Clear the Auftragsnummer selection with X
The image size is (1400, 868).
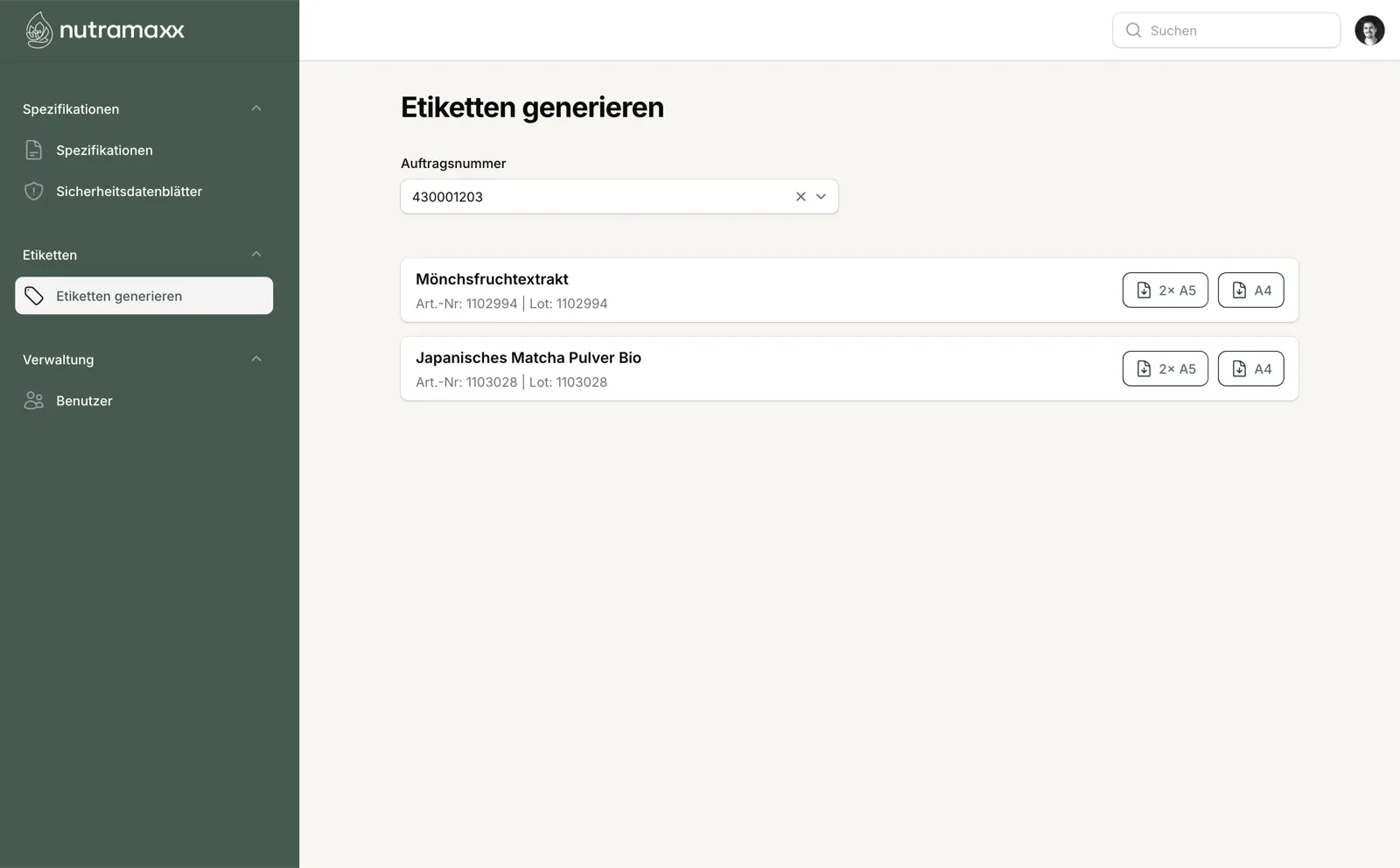(800, 197)
